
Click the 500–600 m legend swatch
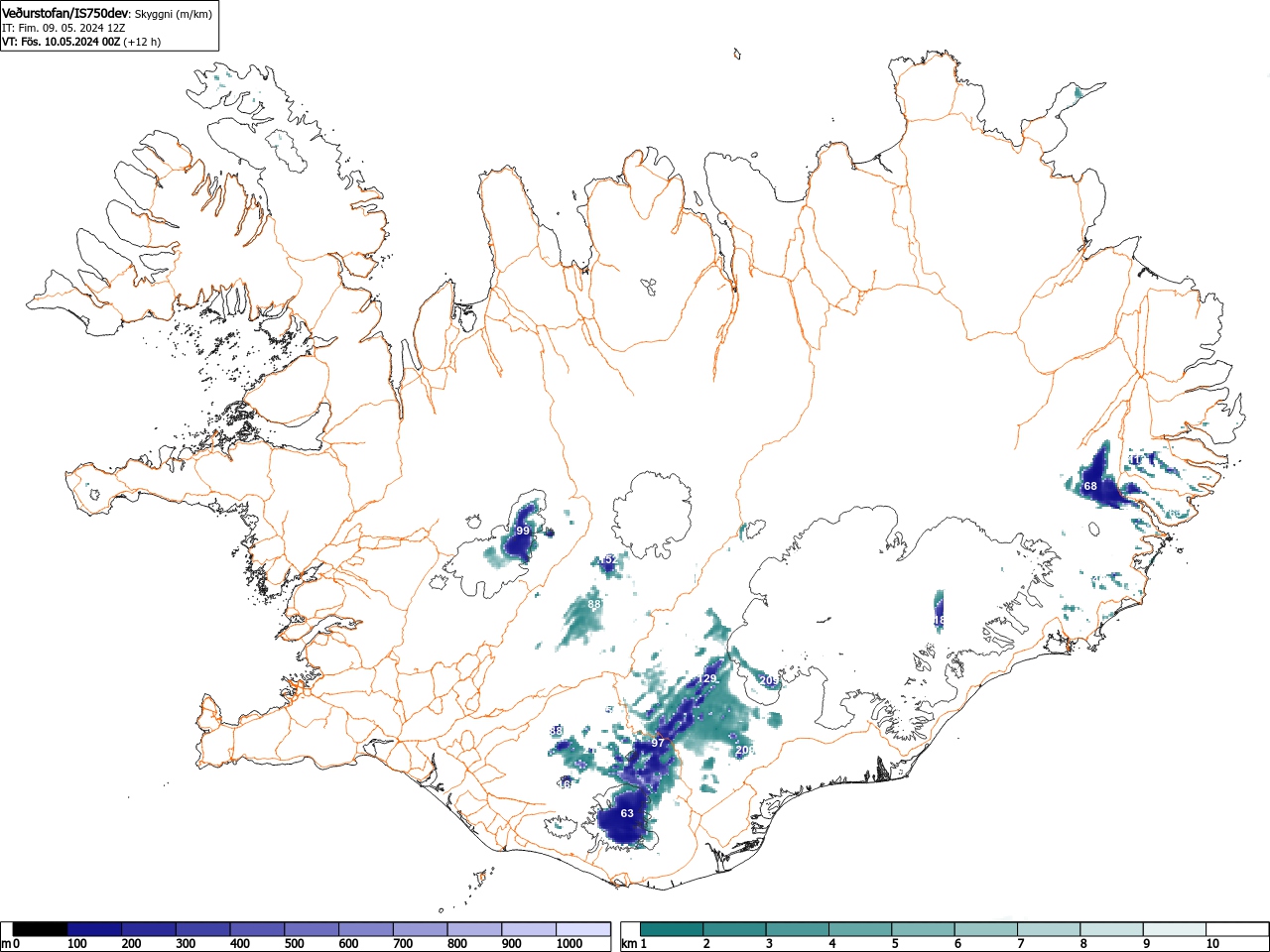point(312,929)
